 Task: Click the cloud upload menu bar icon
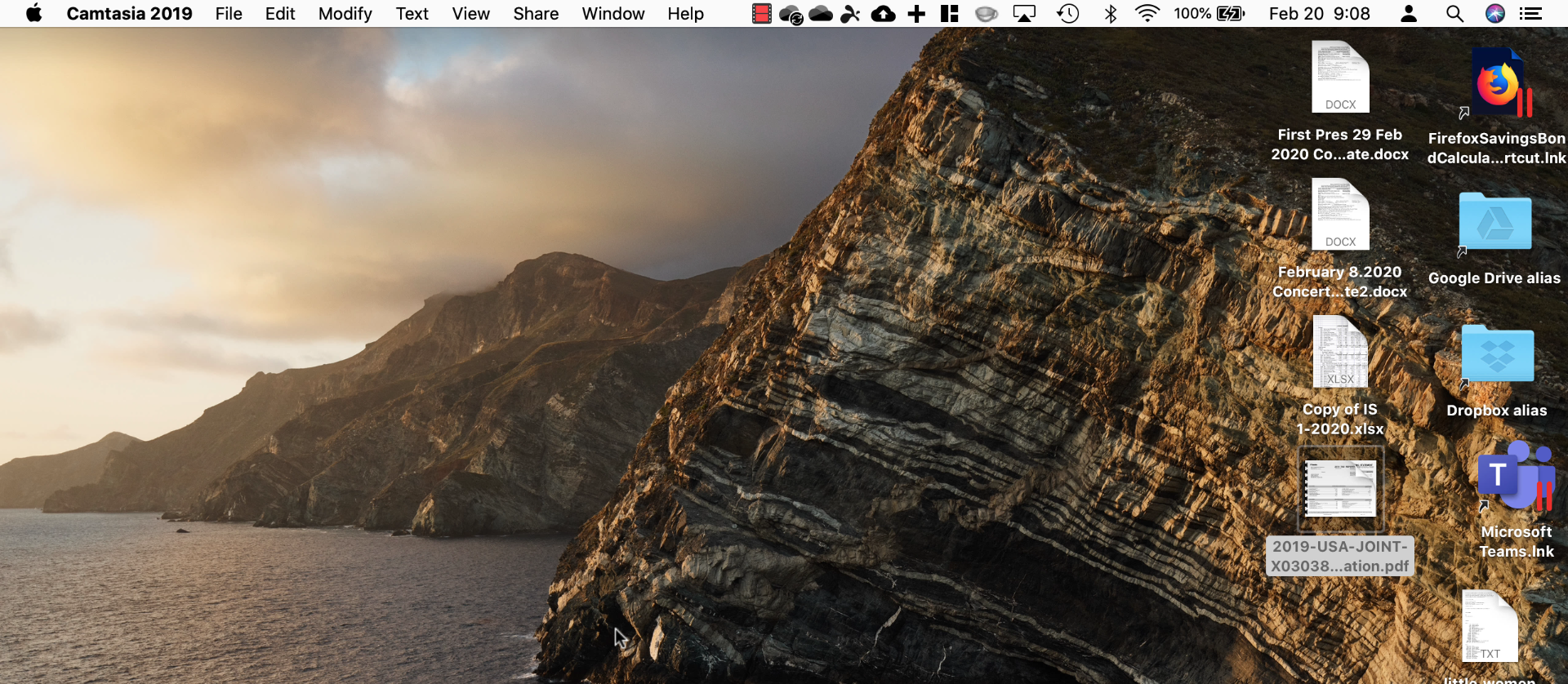tap(883, 14)
